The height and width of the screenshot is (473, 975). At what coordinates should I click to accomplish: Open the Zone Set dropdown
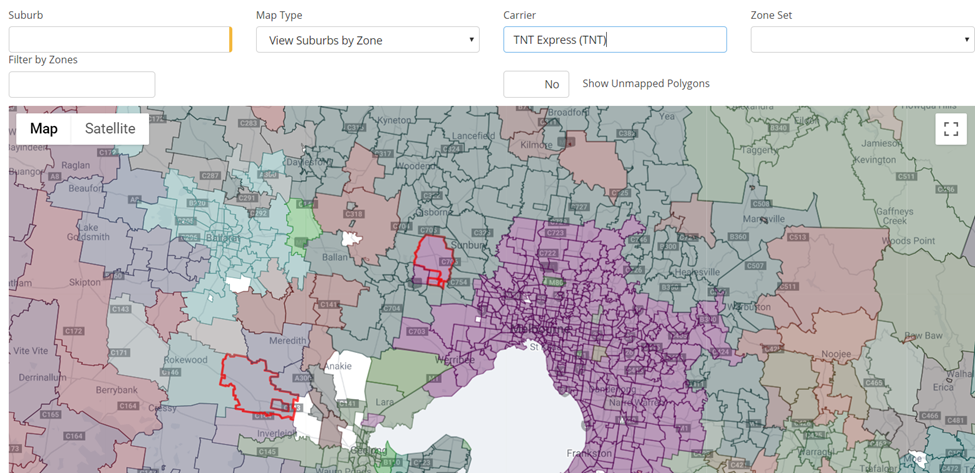coord(862,39)
